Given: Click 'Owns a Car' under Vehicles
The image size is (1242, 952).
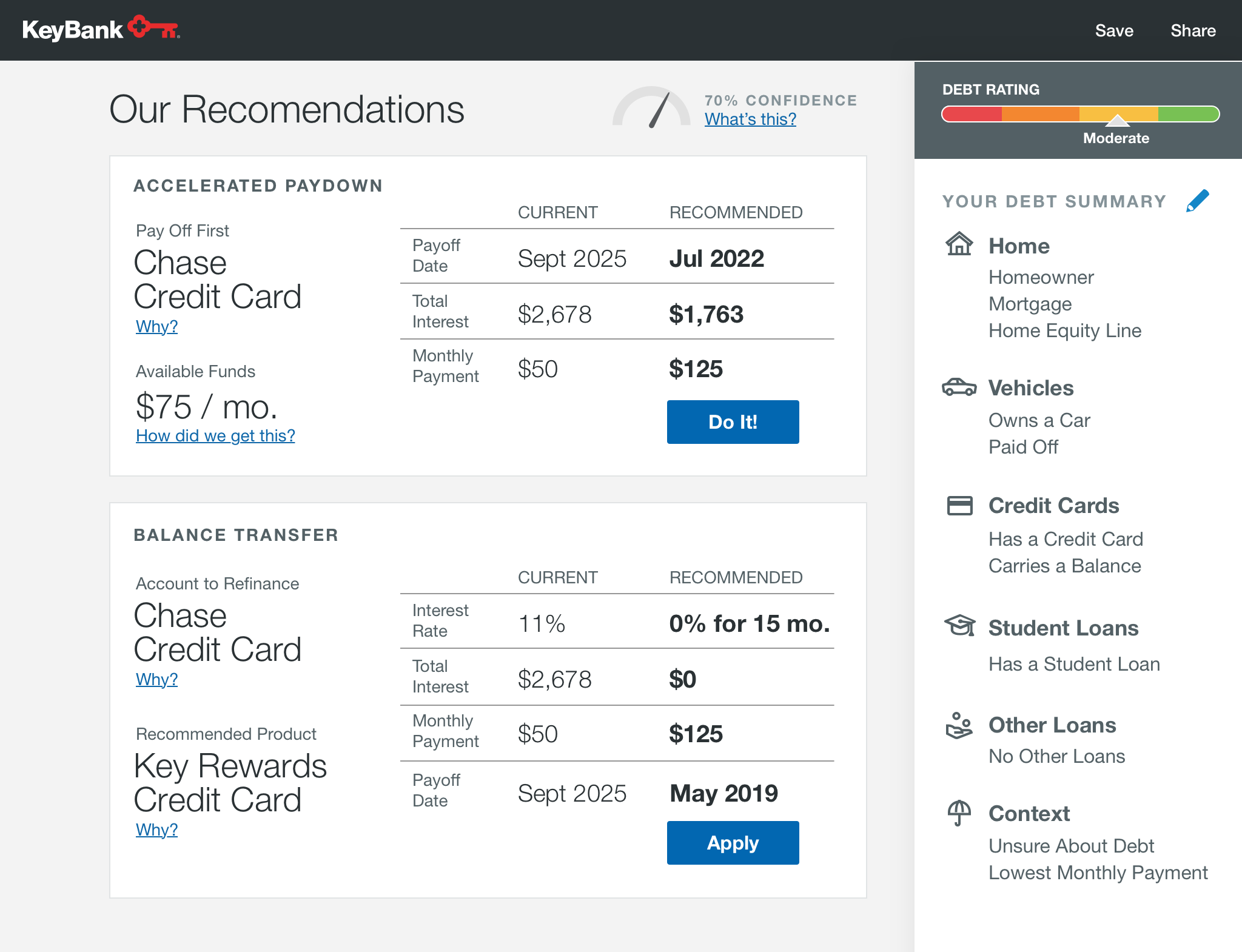Looking at the screenshot, I should [1039, 420].
